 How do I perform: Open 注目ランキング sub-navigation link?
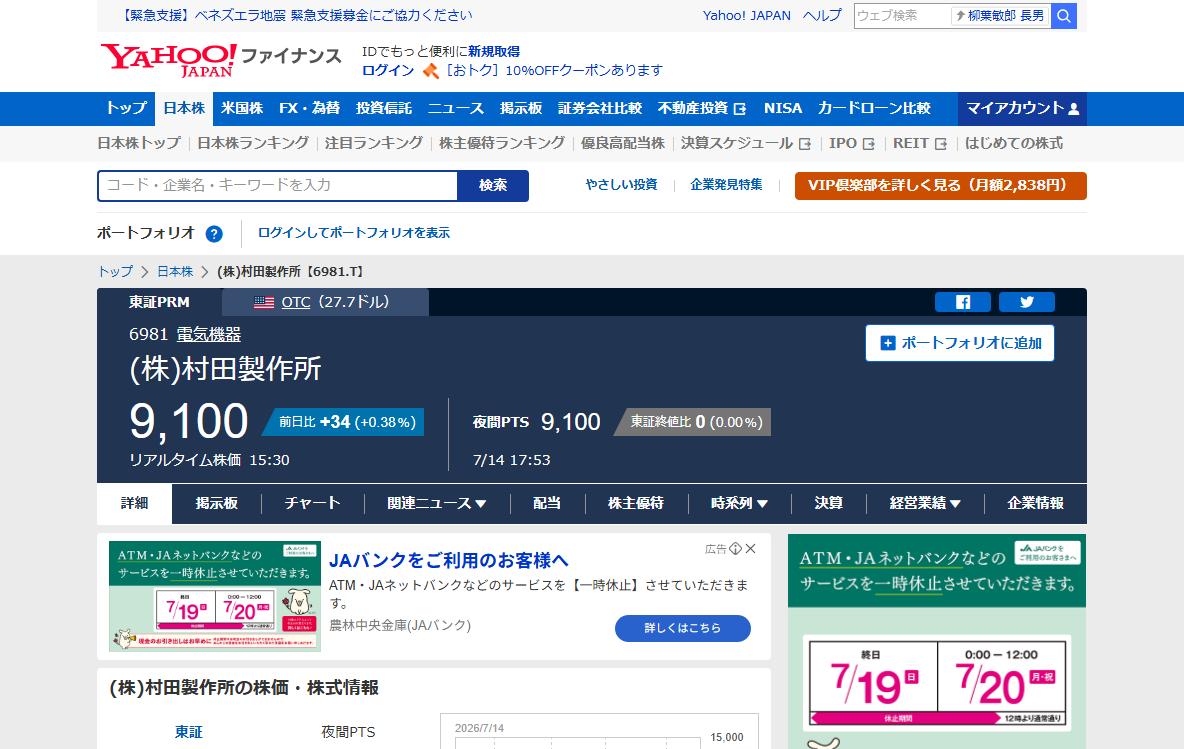[x=374, y=143]
